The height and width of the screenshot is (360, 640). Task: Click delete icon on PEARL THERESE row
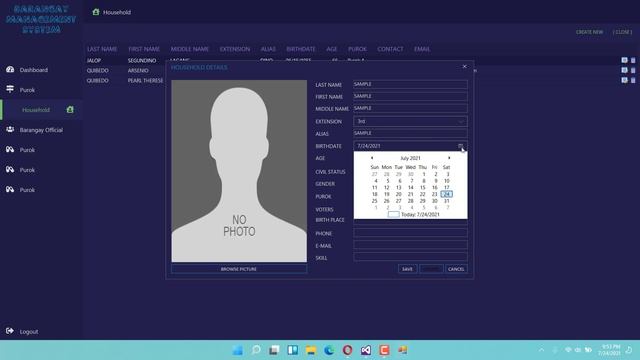(633, 80)
